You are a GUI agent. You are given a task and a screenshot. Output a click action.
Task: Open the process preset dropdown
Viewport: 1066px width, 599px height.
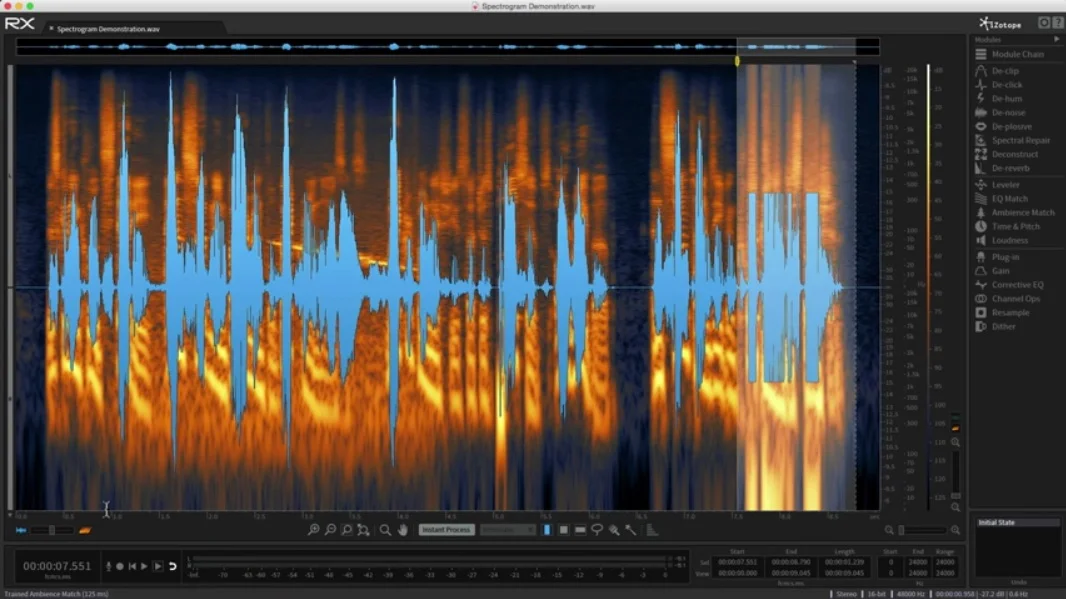click(x=508, y=530)
